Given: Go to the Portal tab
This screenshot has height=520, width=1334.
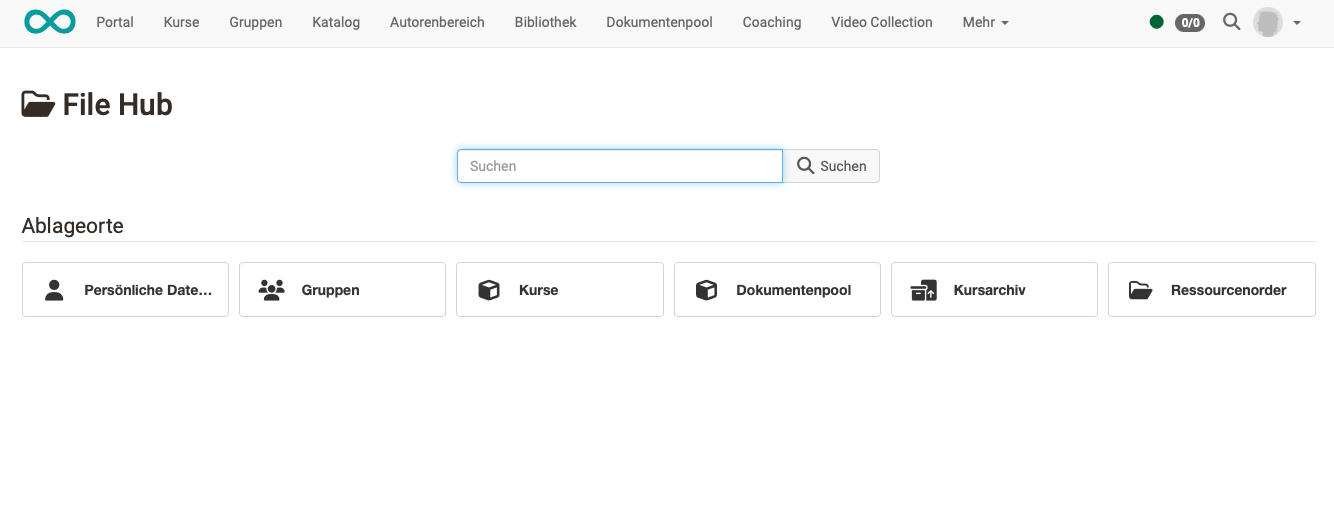Looking at the screenshot, I should coord(115,22).
